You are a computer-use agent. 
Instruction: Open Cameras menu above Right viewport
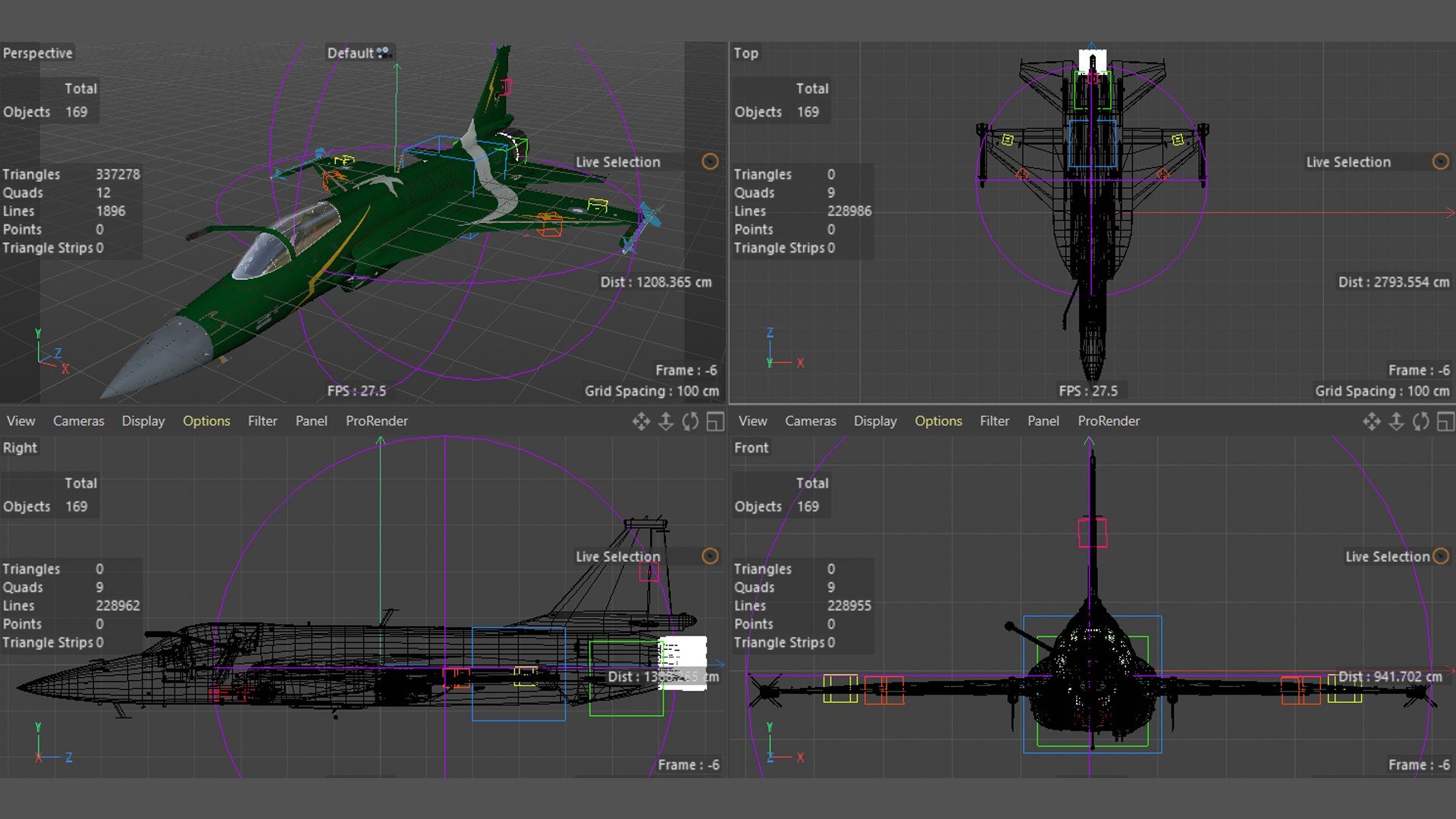click(78, 421)
